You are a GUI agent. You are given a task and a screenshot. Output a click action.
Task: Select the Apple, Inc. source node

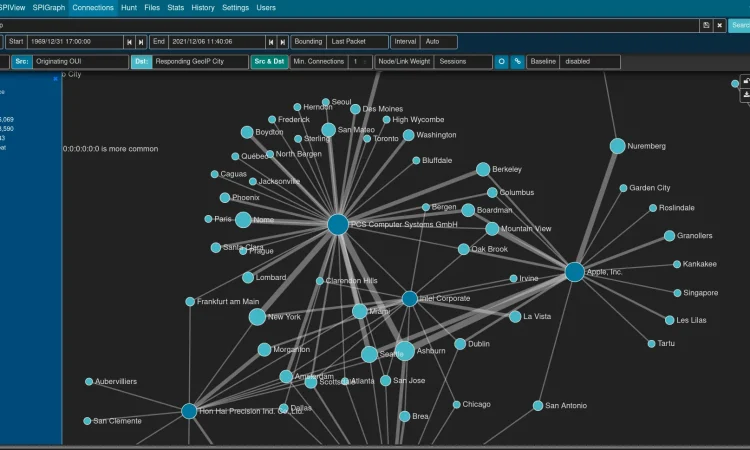tap(574, 272)
